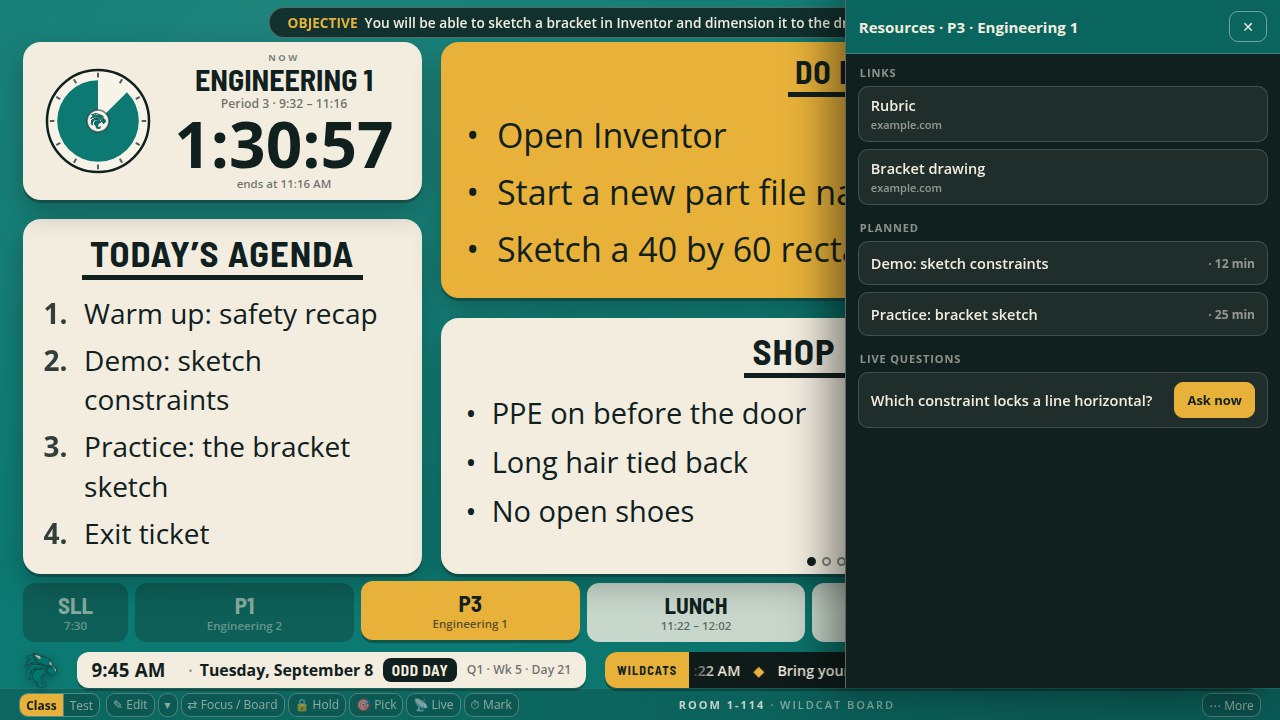Screen dimensions: 1280x720
Task: Click the WILDCATS ticker label
Action: [647, 670]
